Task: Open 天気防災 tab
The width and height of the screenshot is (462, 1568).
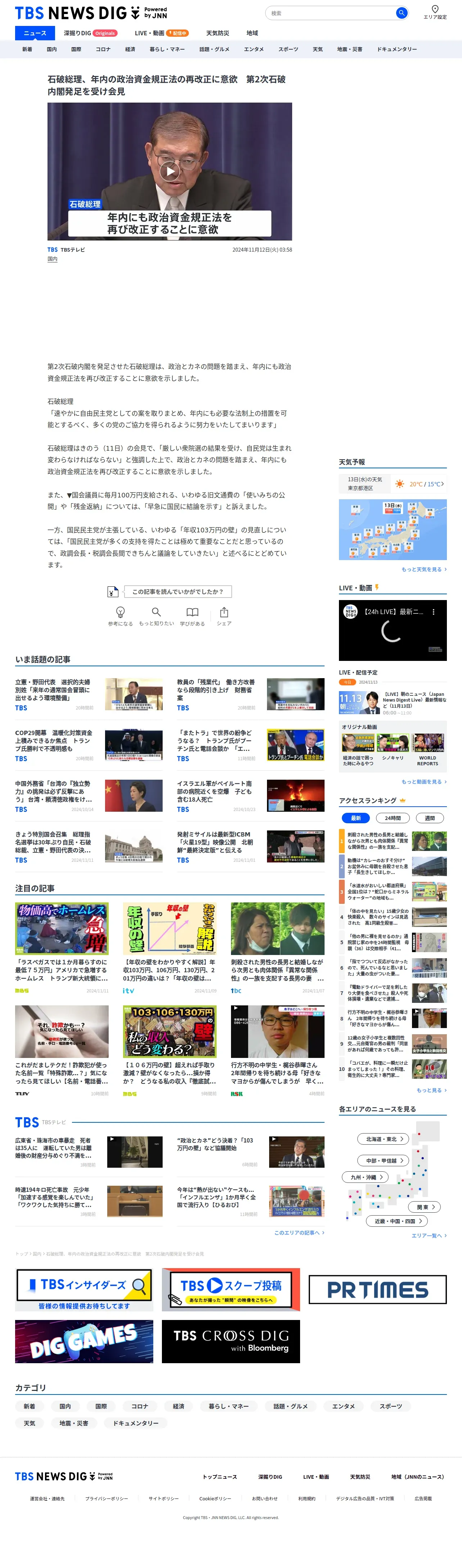Action: pyautogui.click(x=217, y=33)
